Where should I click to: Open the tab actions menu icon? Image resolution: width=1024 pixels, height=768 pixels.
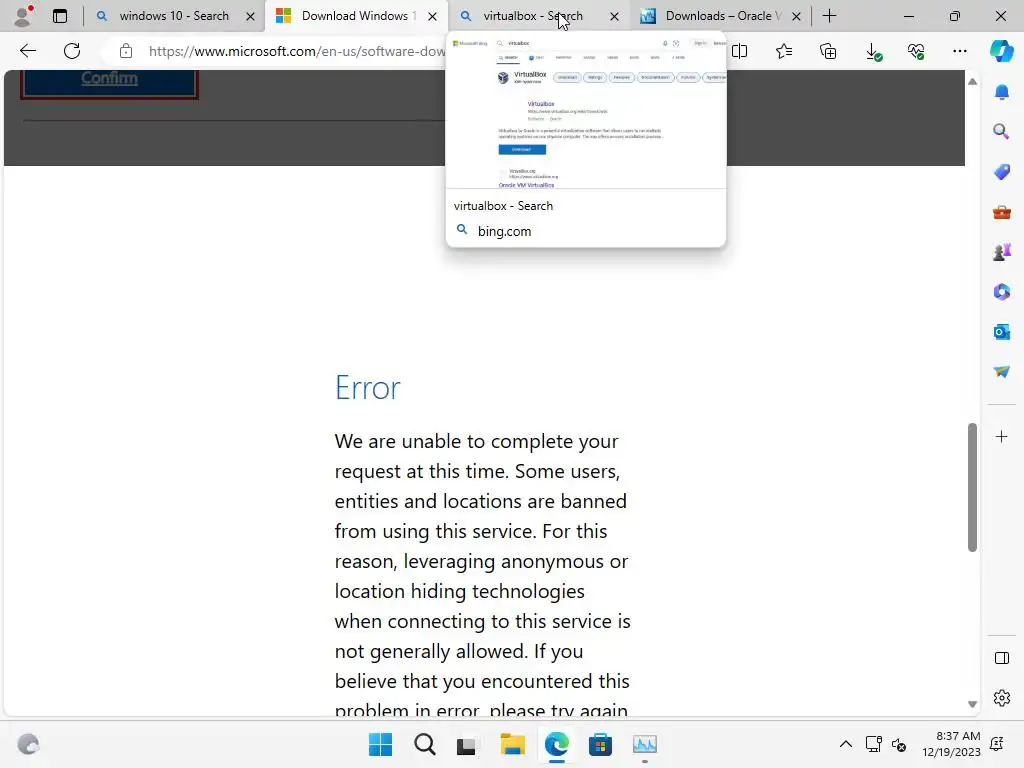(60, 16)
